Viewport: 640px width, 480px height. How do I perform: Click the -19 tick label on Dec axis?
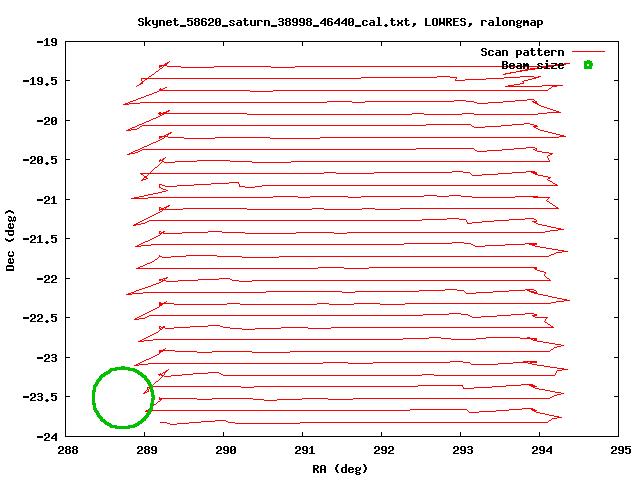47,42
